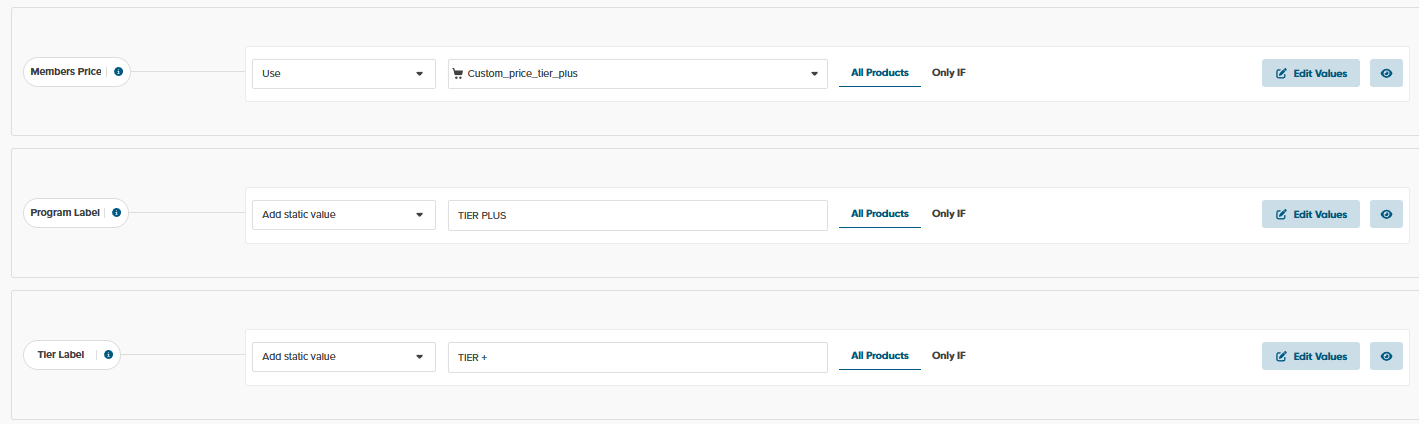Click info icon beside Program Label
Image resolution: width=1419 pixels, height=424 pixels.
pos(117,213)
